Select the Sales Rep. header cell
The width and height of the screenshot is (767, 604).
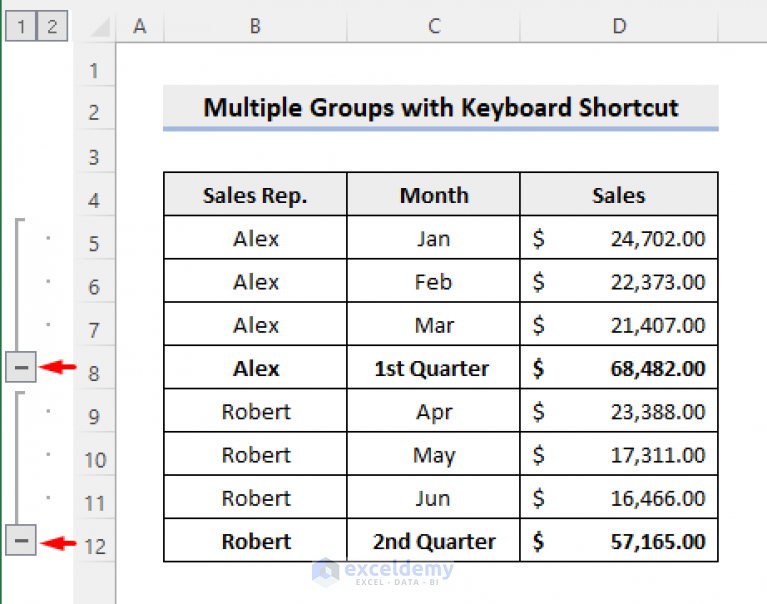(x=255, y=195)
